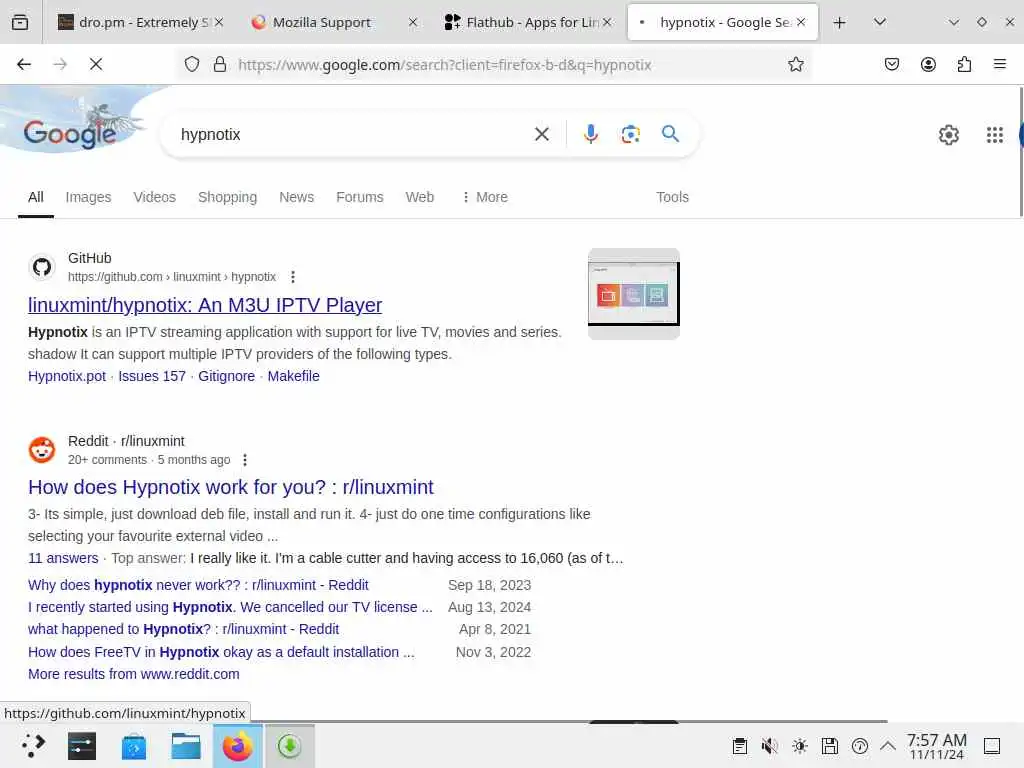
Task: Open system settings from the taskbar
Action: pos(82,746)
